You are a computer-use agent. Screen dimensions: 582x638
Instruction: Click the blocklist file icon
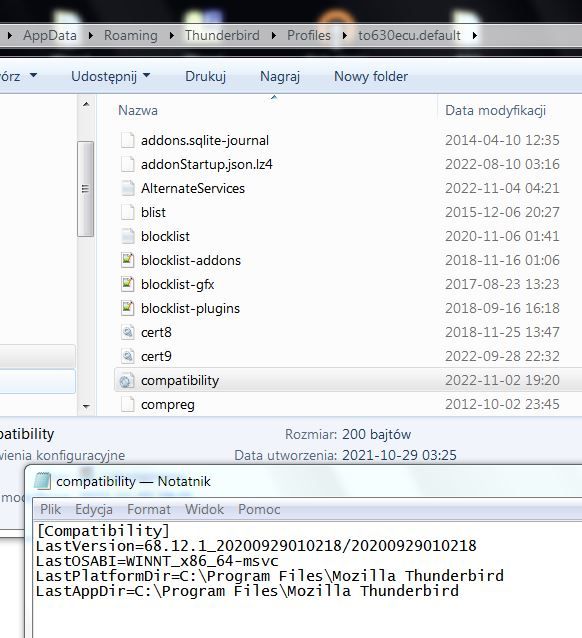pos(127,236)
